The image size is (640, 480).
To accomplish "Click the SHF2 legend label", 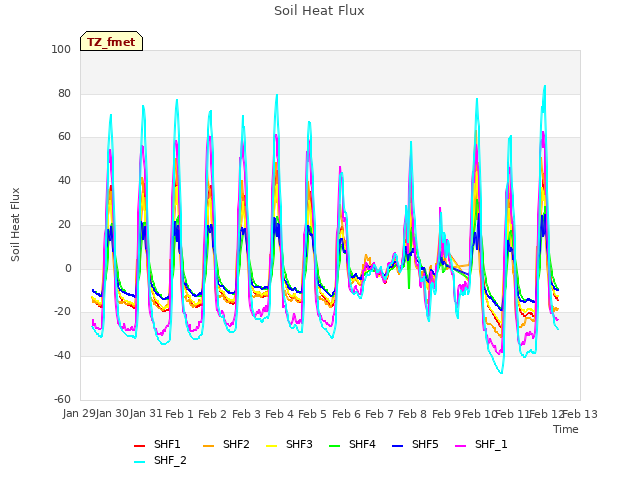I will (236, 444).
